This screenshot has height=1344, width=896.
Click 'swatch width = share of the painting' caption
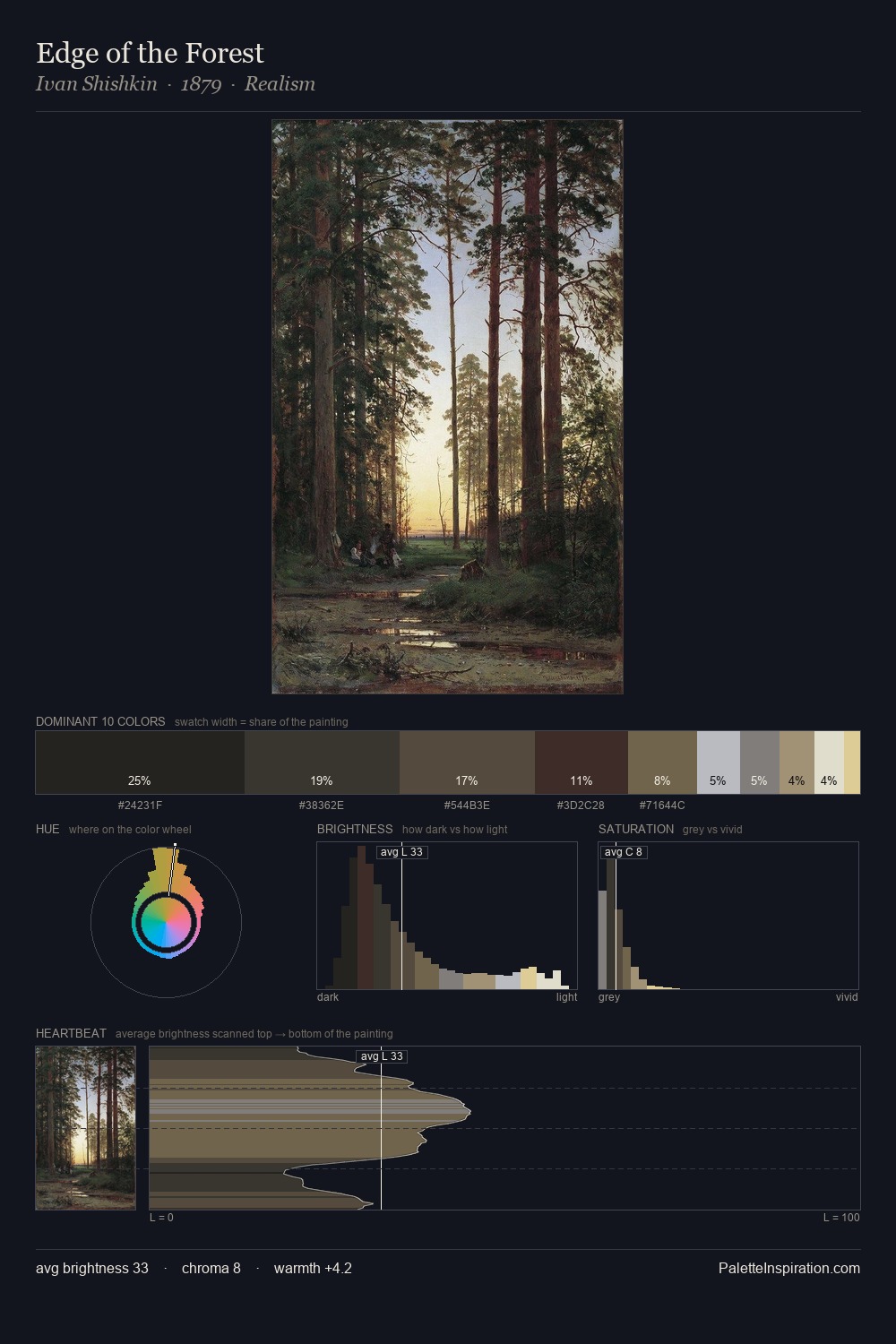(262, 722)
